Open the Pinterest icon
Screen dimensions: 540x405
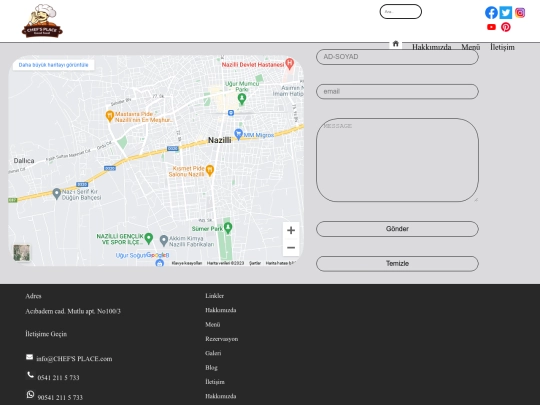pos(506,27)
